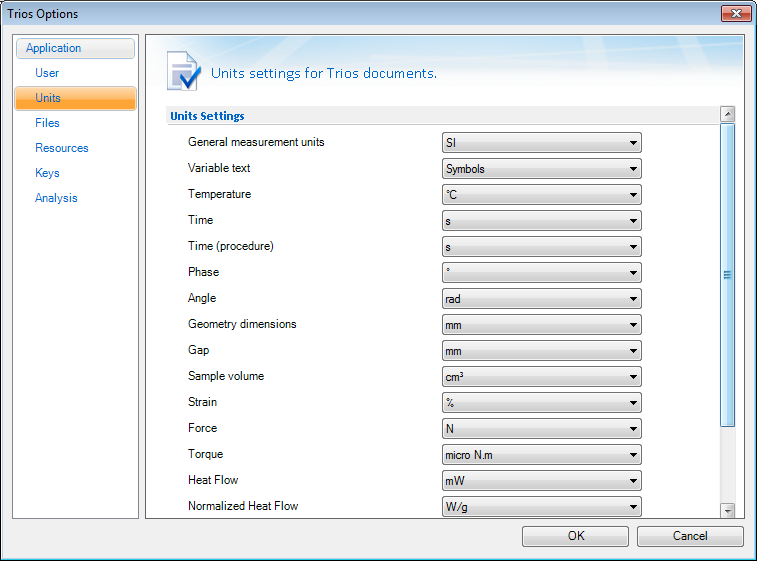Image resolution: width=757 pixels, height=562 pixels.
Task: Open the Force units dropdown
Action: (542, 429)
